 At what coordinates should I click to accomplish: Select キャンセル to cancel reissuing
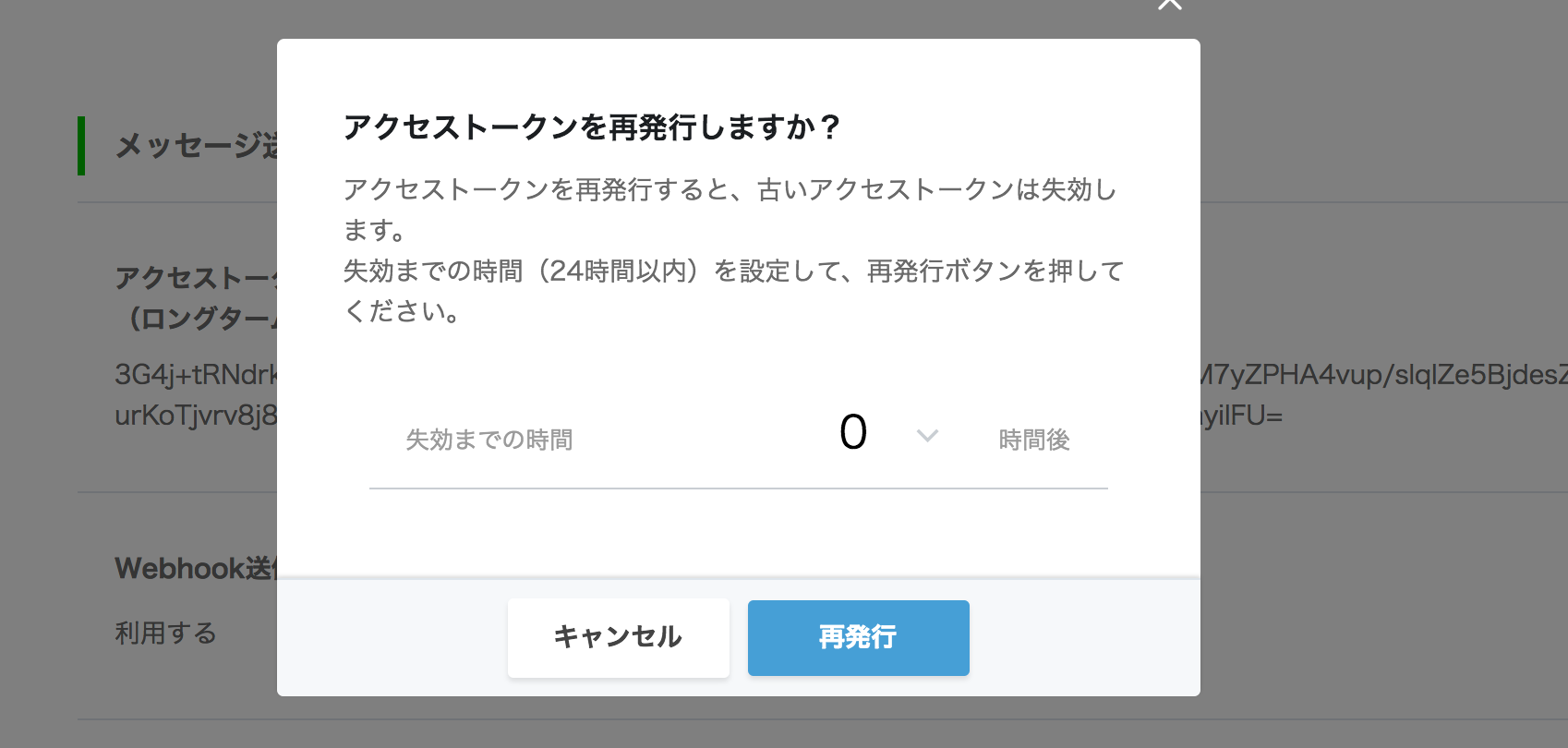coord(617,637)
